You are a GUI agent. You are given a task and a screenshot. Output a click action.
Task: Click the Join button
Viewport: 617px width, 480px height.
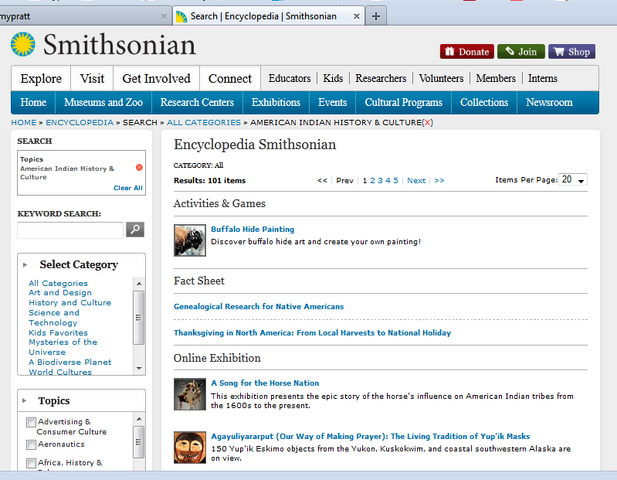[x=521, y=52]
